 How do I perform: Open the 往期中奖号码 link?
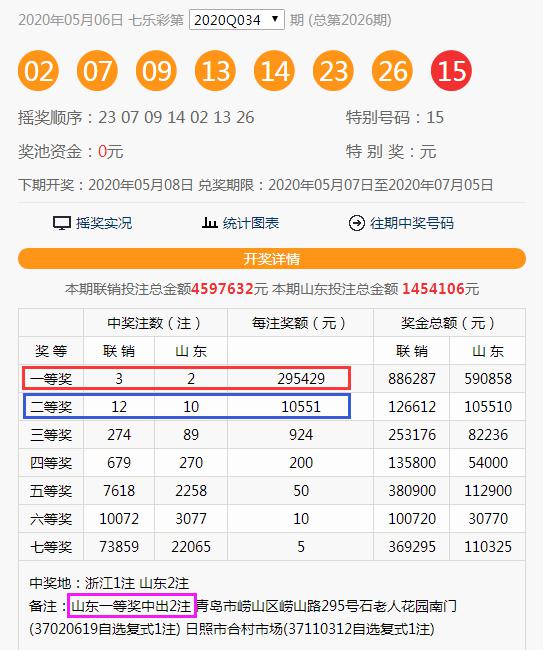click(412, 223)
